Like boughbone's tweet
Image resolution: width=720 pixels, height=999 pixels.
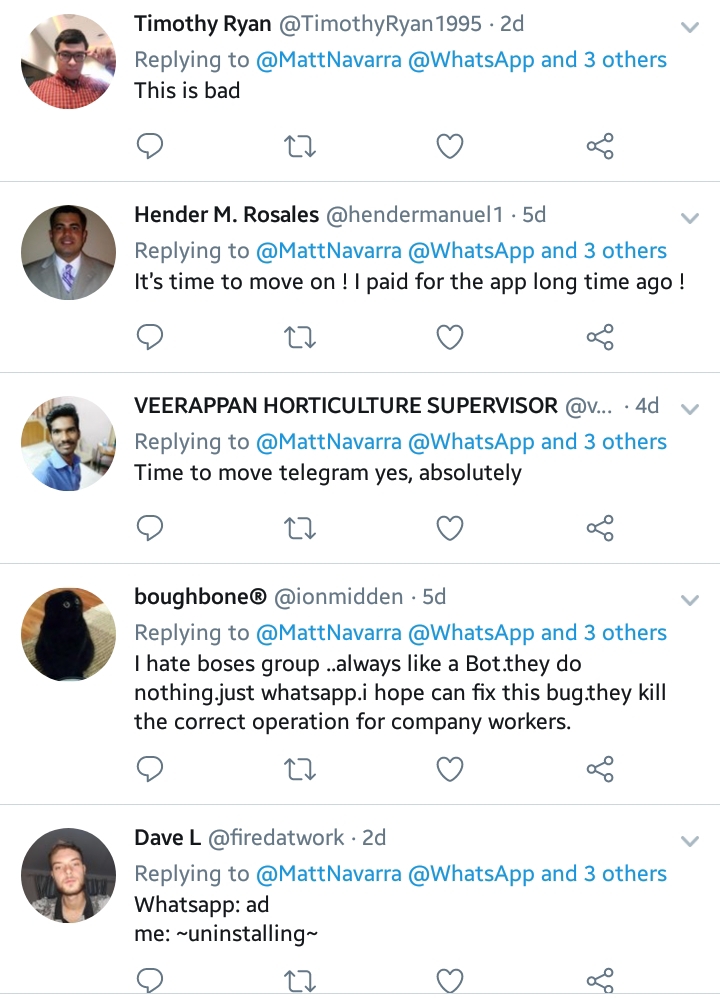coord(450,768)
